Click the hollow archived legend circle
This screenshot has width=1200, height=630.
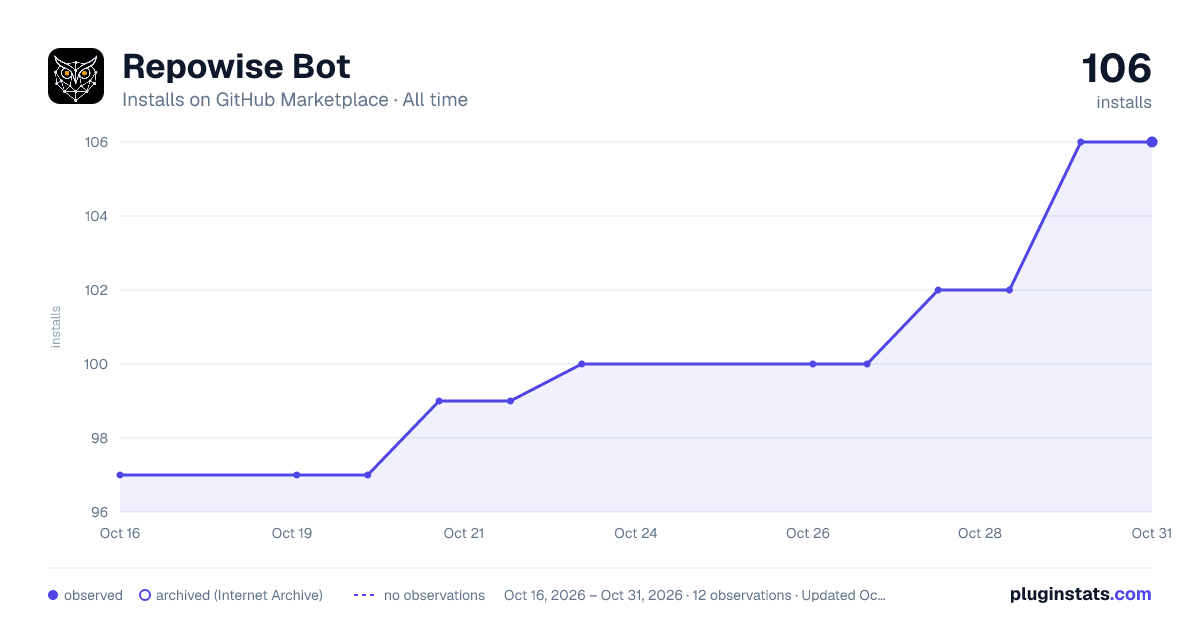tap(145, 595)
